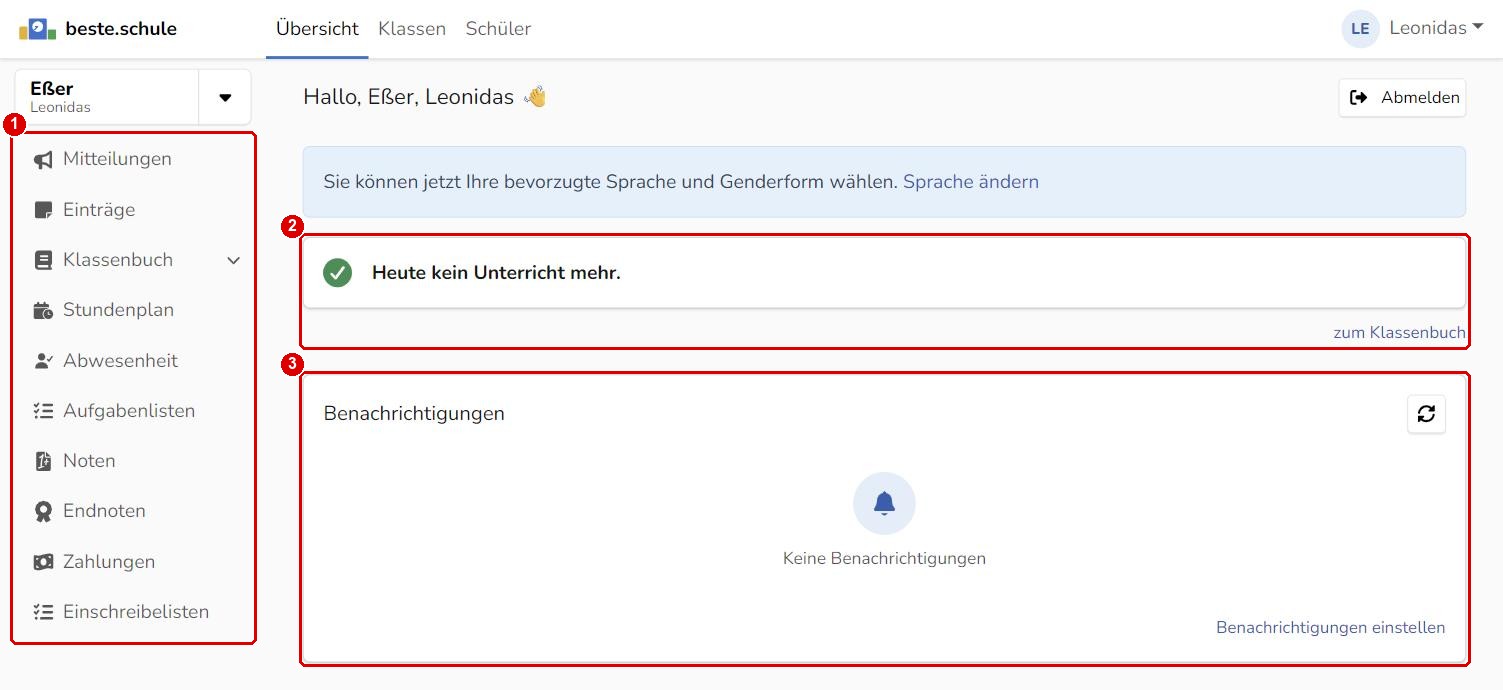
Task: Click the Klassenbuch book icon
Action: (43, 260)
